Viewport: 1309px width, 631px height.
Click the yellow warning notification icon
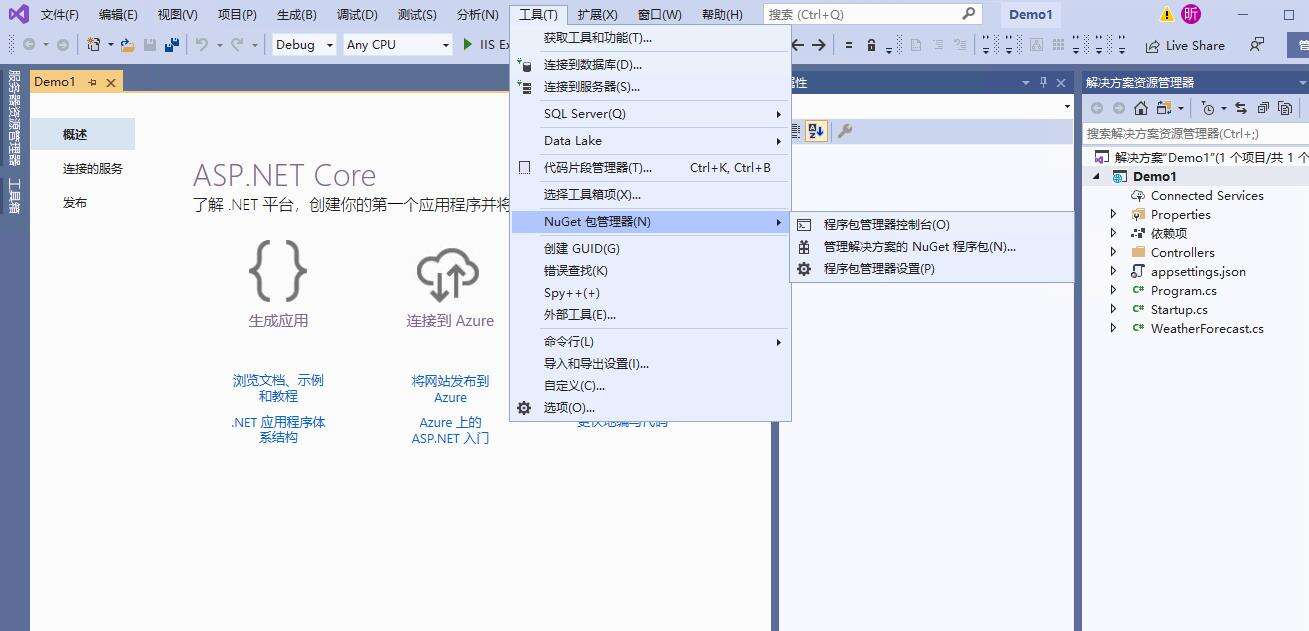click(1166, 14)
